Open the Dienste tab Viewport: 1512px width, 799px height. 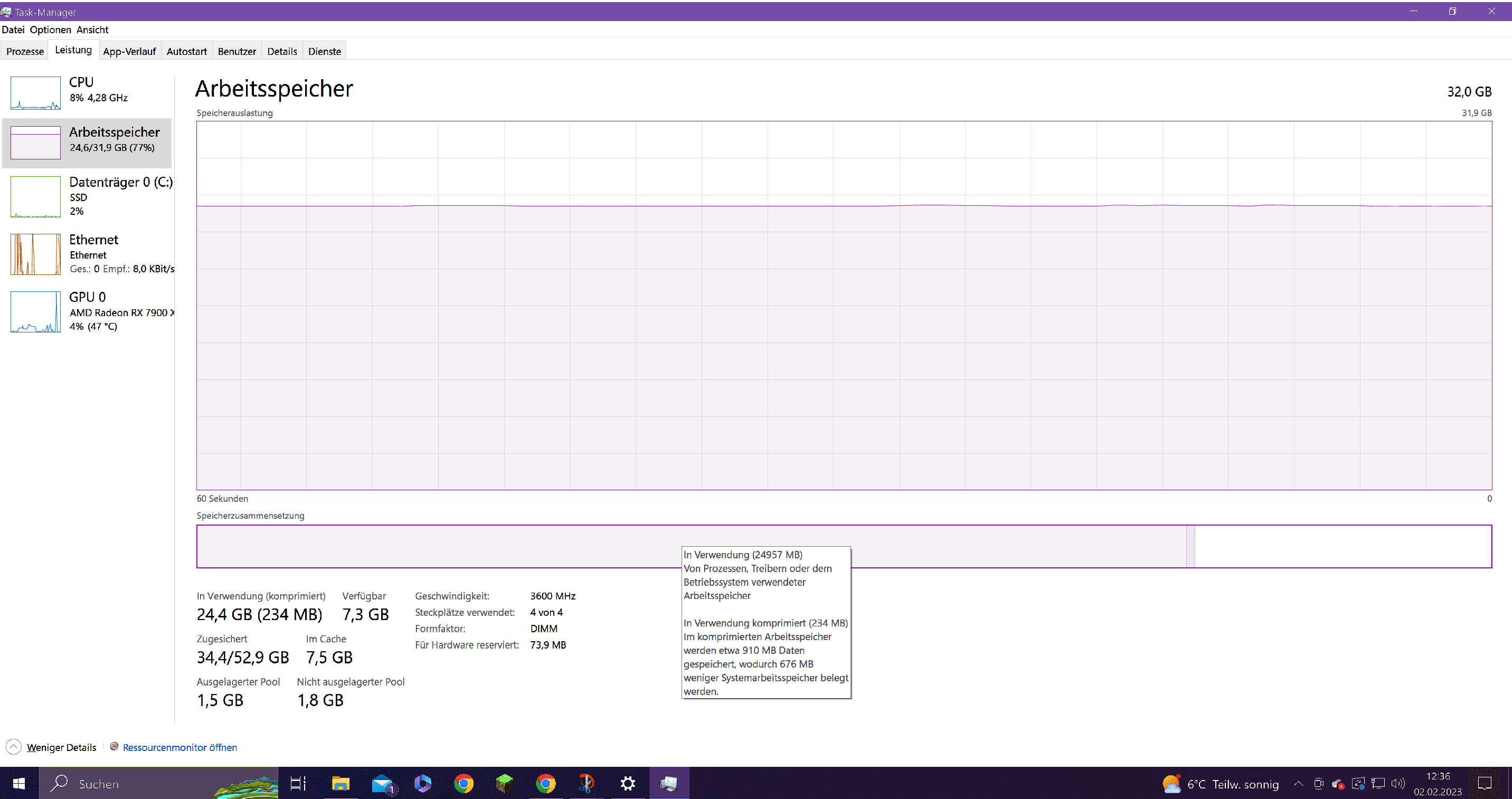pos(324,52)
